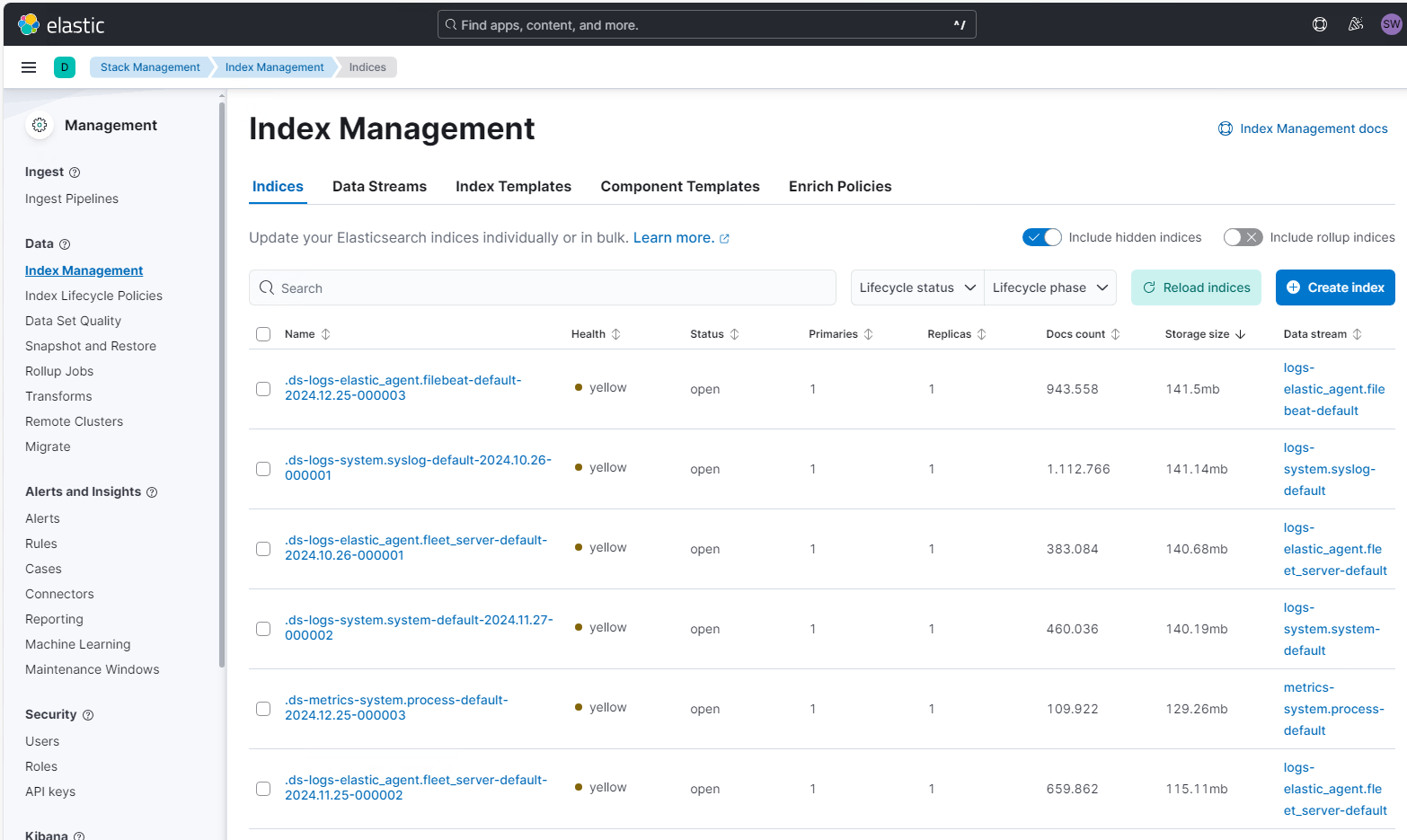The width and height of the screenshot is (1407, 840).
Task: Click the Ingest section help icon
Action: [75, 172]
